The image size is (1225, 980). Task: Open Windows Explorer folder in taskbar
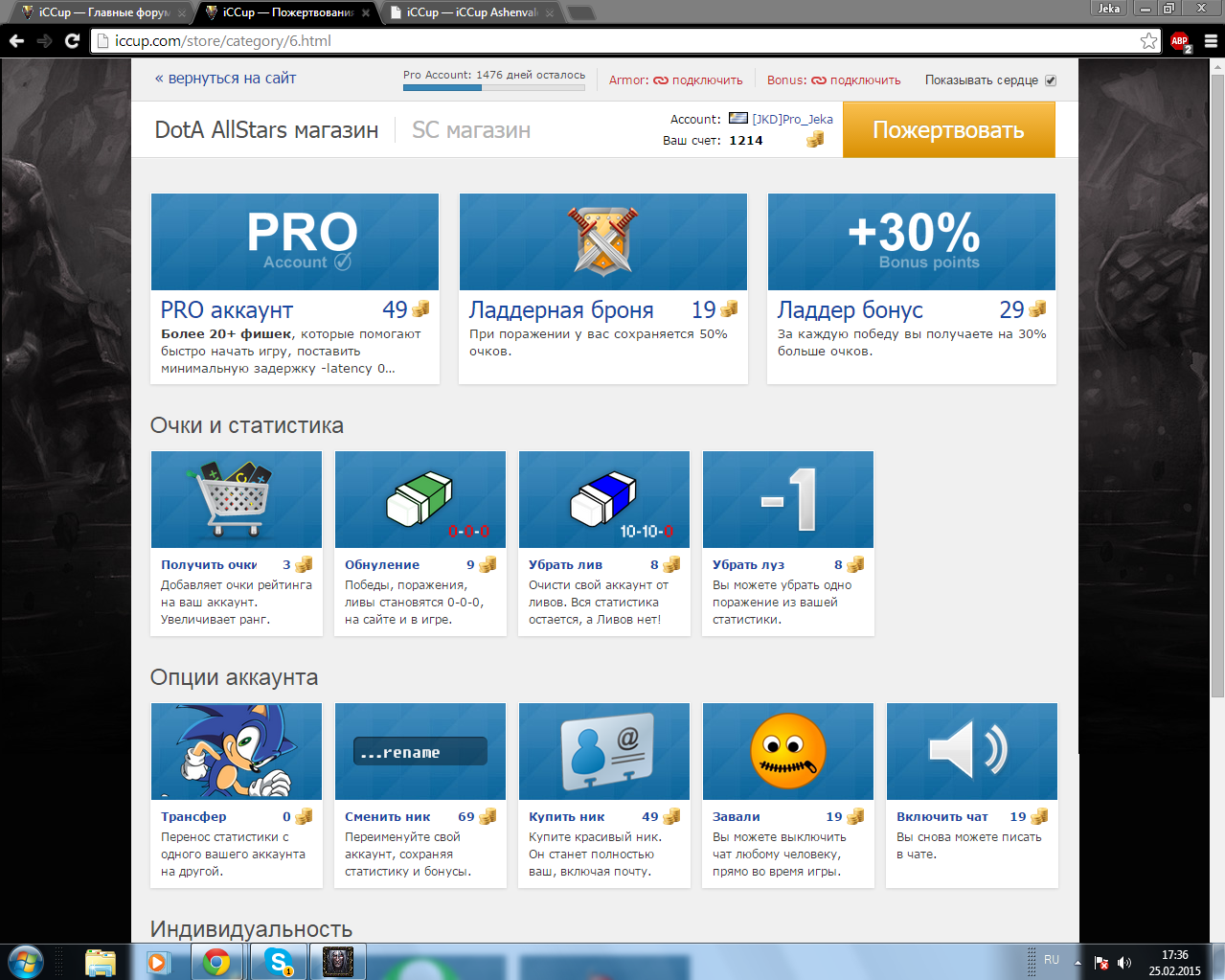click(101, 962)
